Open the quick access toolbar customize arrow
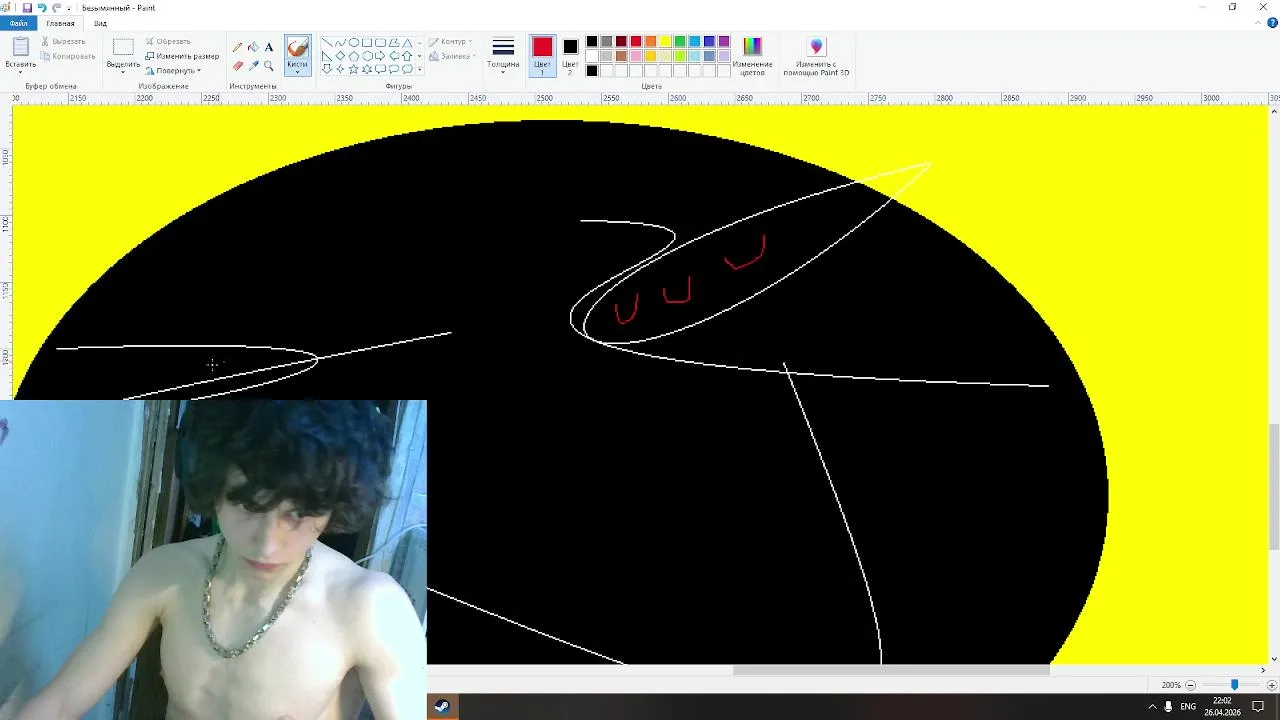This screenshot has height=720, width=1280. click(69, 8)
